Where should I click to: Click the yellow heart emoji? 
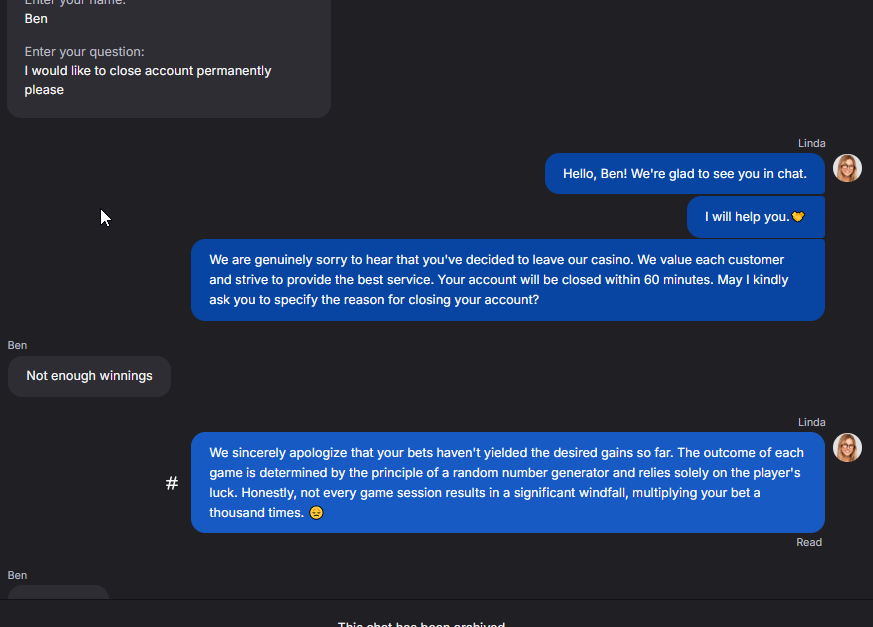798,217
